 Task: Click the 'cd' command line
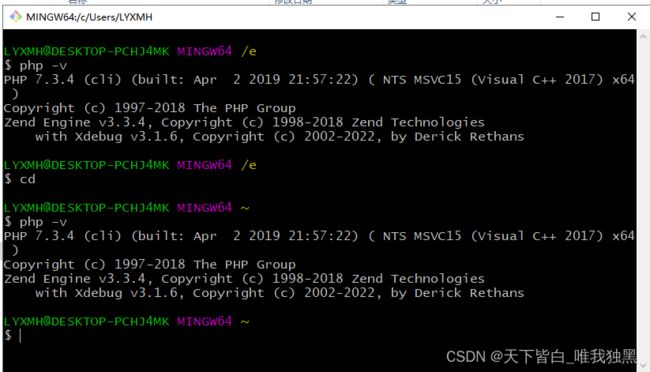[19, 179]
